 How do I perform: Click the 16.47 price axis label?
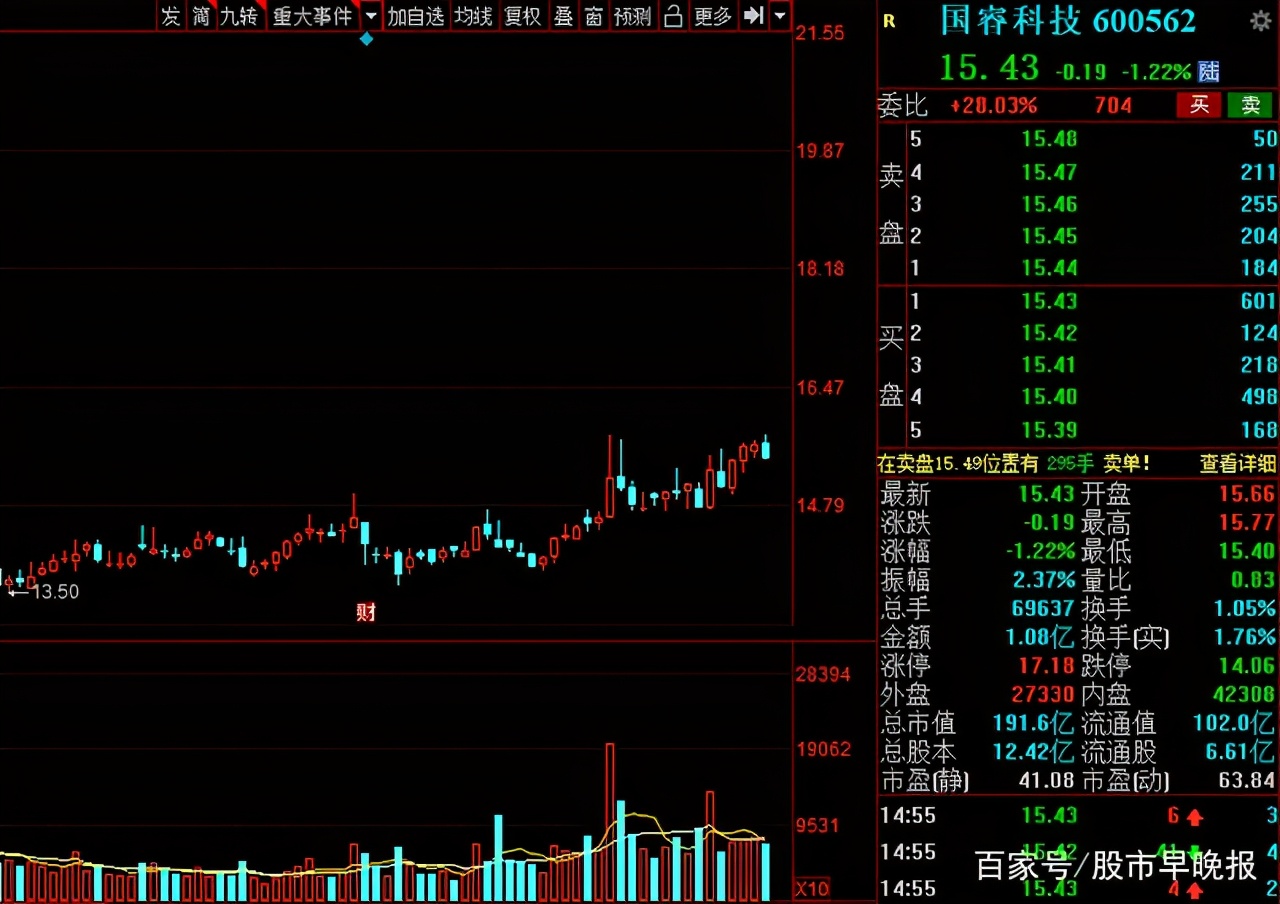point(820,387)
